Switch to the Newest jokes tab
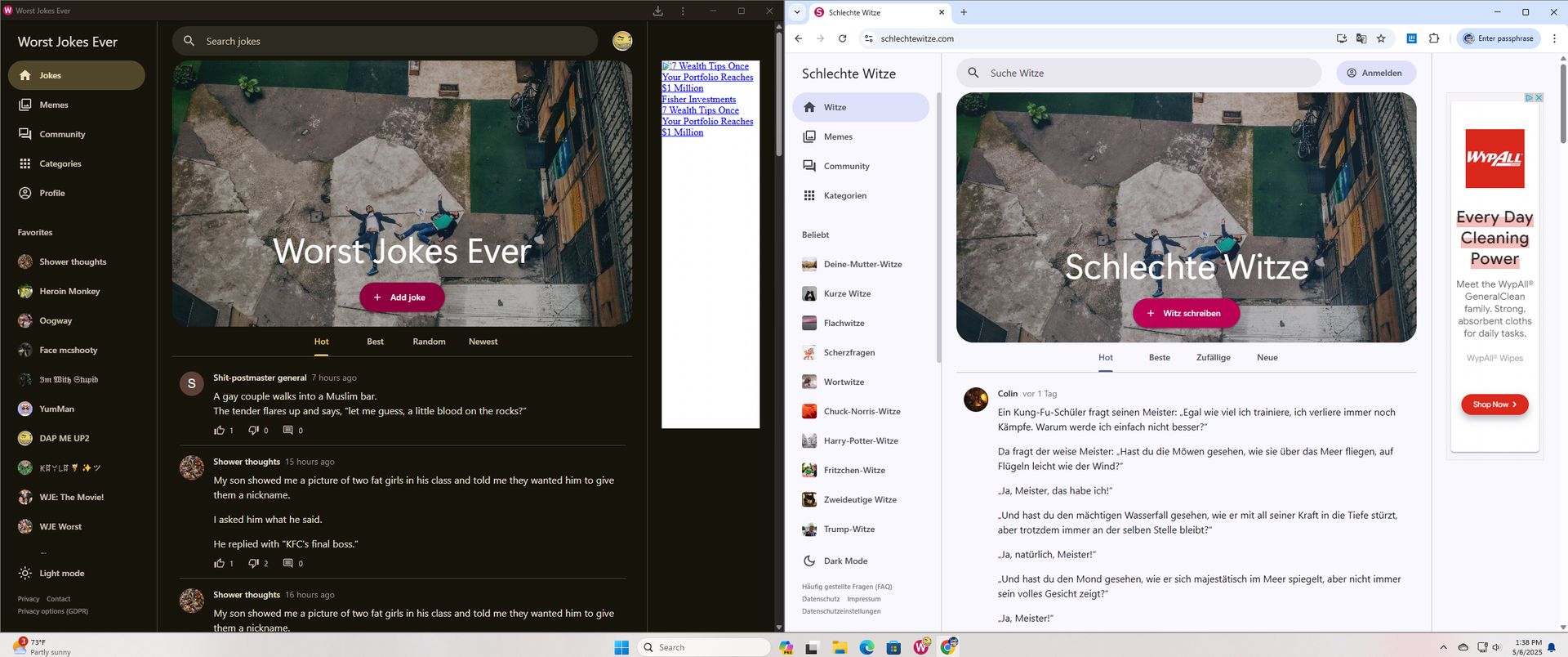 click(483, 342)
